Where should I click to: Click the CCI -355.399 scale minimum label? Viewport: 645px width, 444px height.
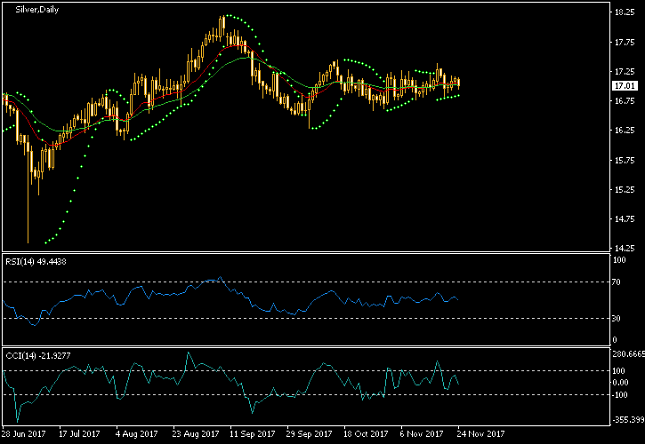628,420
